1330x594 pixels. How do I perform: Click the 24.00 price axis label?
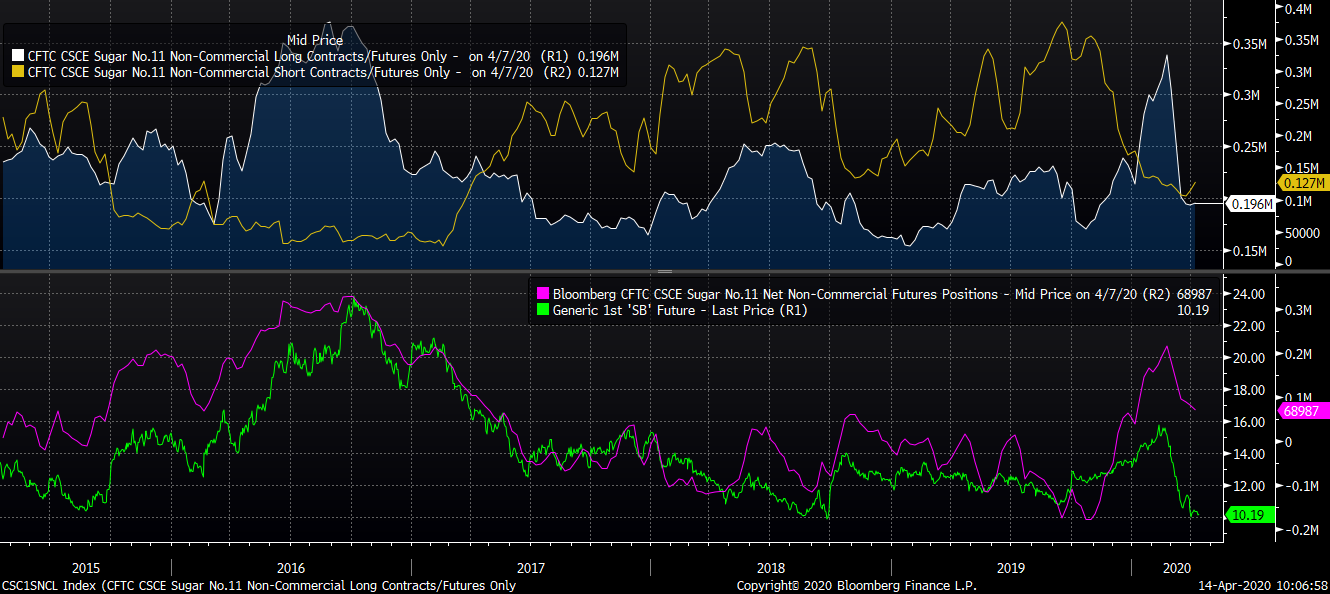coord(1245,294)
